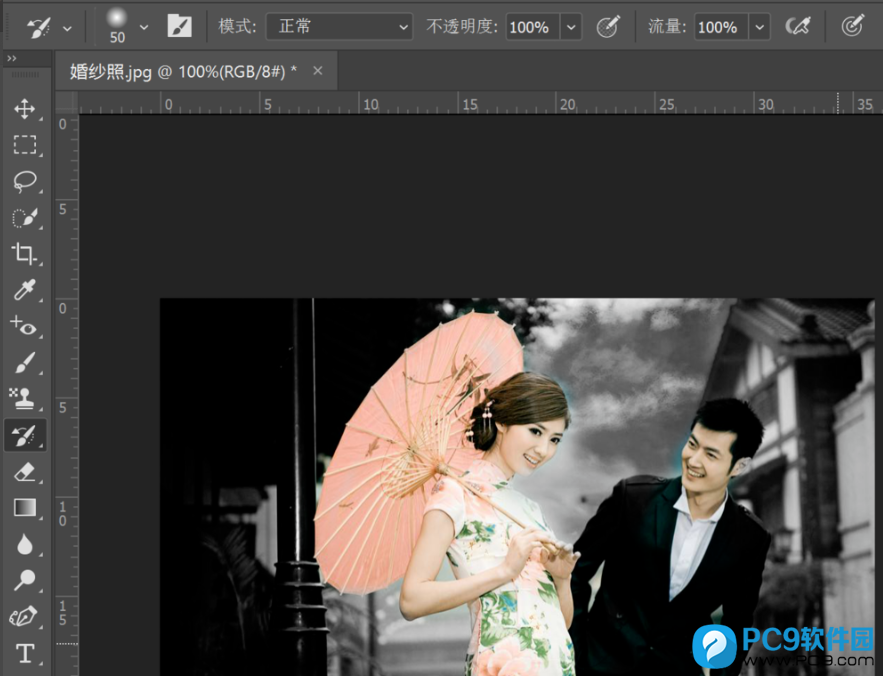Click the ruler origin corner box
This screenshot has width=883, height=676.
67,103
